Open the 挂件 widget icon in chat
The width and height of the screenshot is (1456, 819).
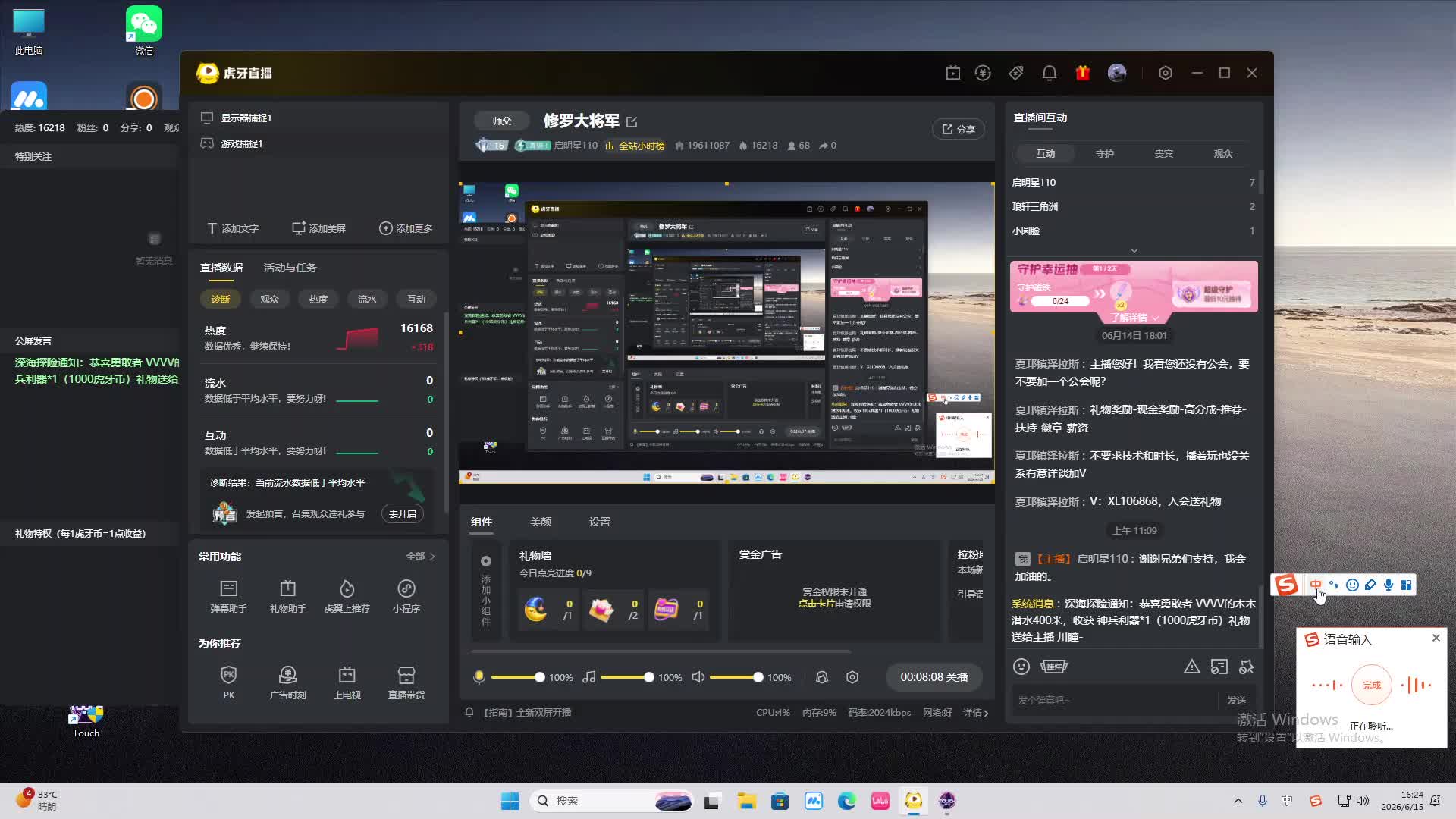[1053, 667]
